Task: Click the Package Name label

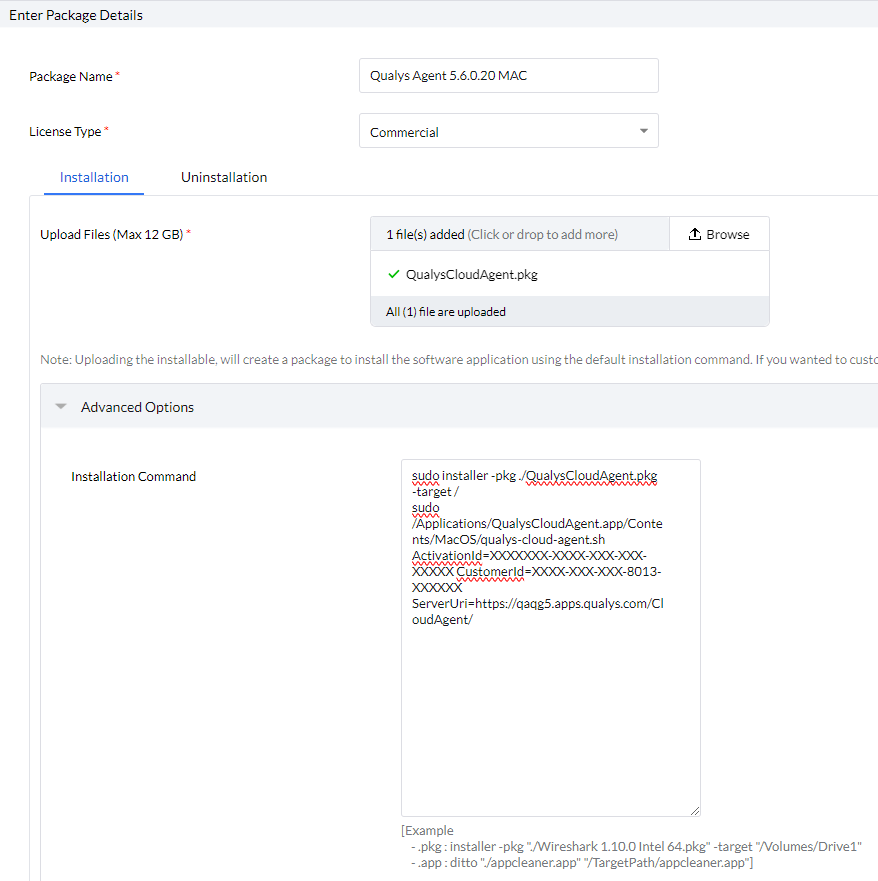Action: [x=70, y=76]
